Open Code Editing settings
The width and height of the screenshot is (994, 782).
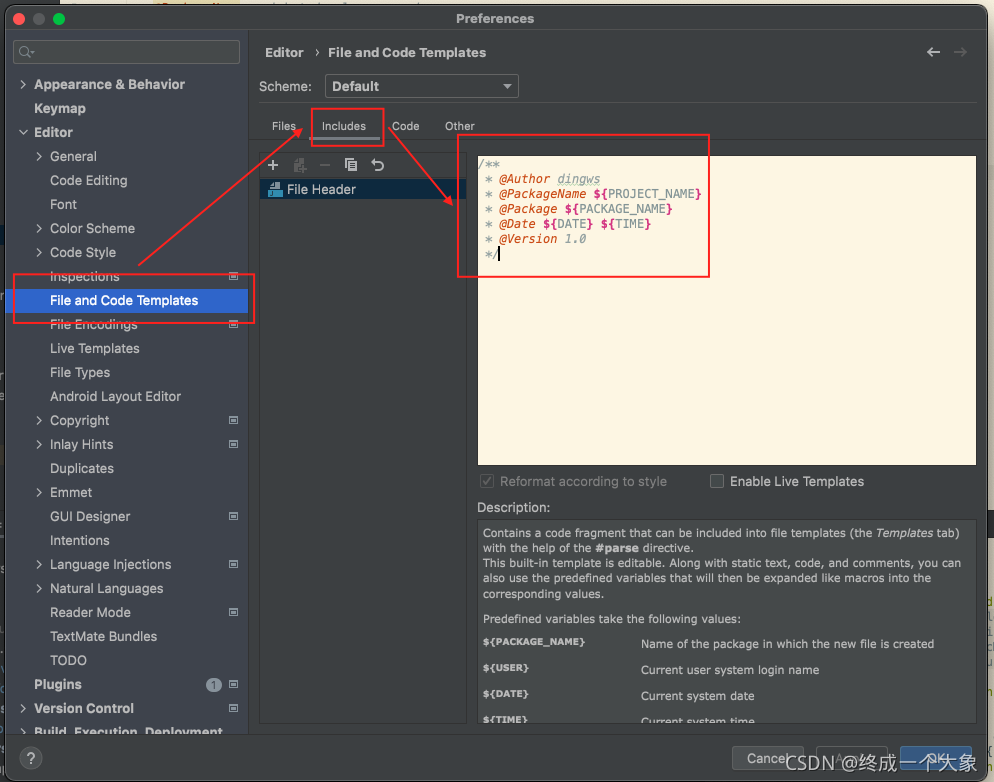pos(89,181)
